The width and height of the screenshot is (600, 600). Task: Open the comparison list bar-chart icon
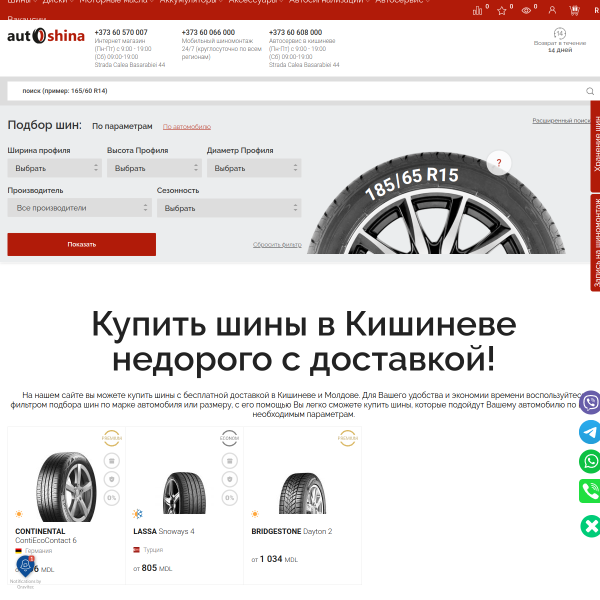(x=478, y=10)
